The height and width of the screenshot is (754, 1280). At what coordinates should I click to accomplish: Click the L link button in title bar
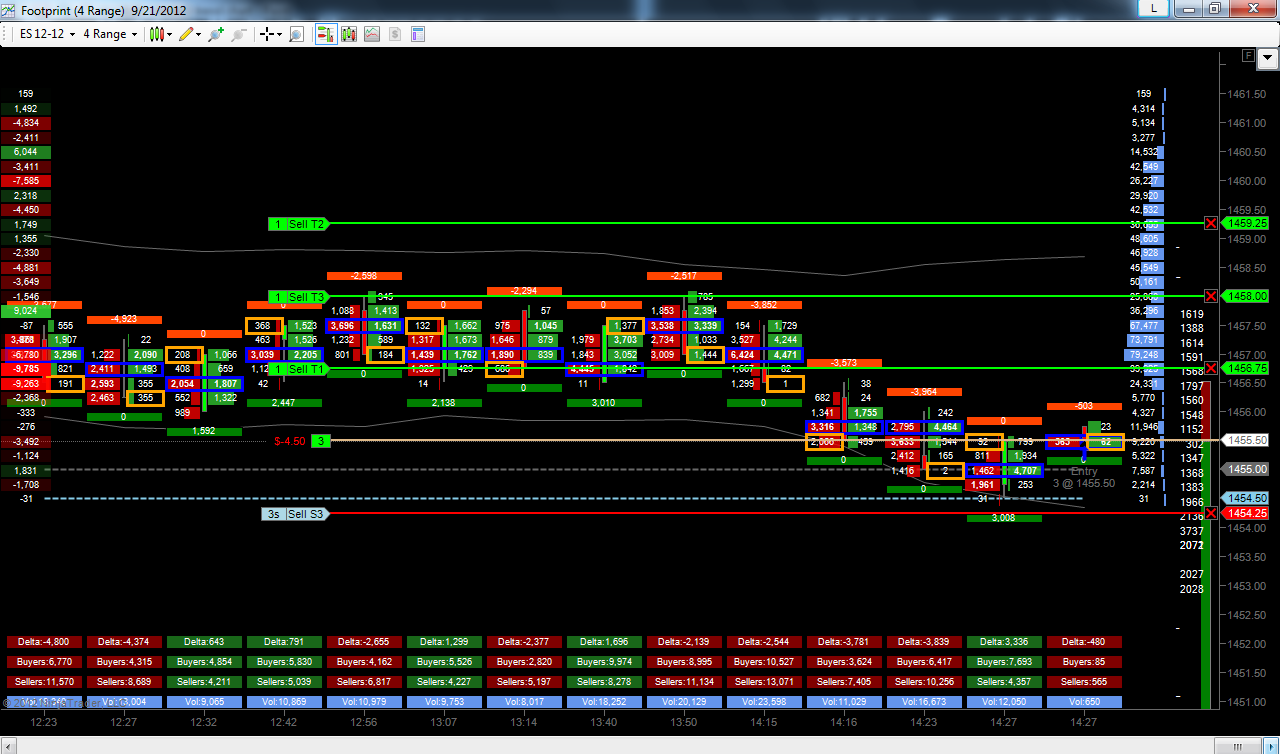(1155, 8)
